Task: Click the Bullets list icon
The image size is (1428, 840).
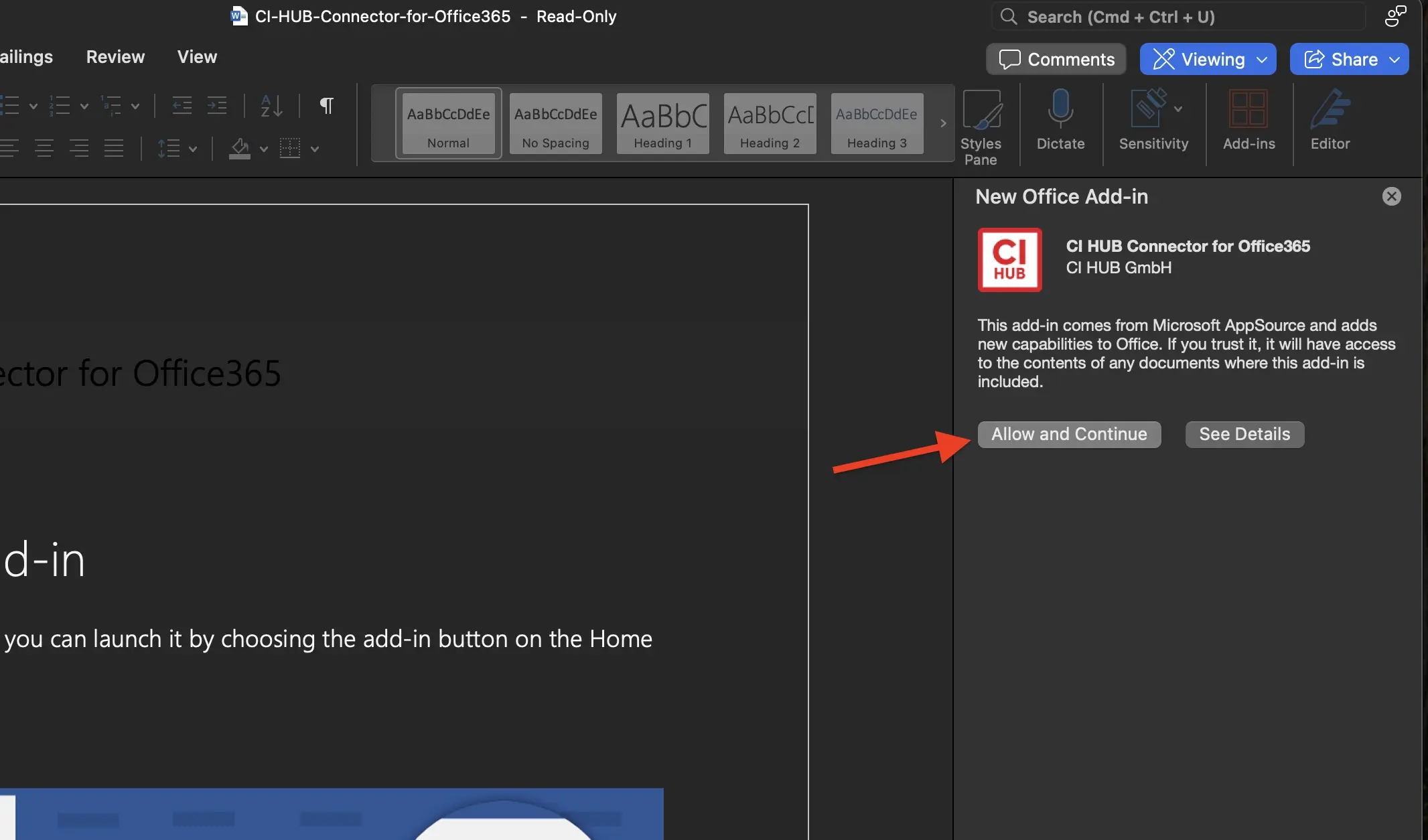Action: pyautogui.click(x=11, y=106)
